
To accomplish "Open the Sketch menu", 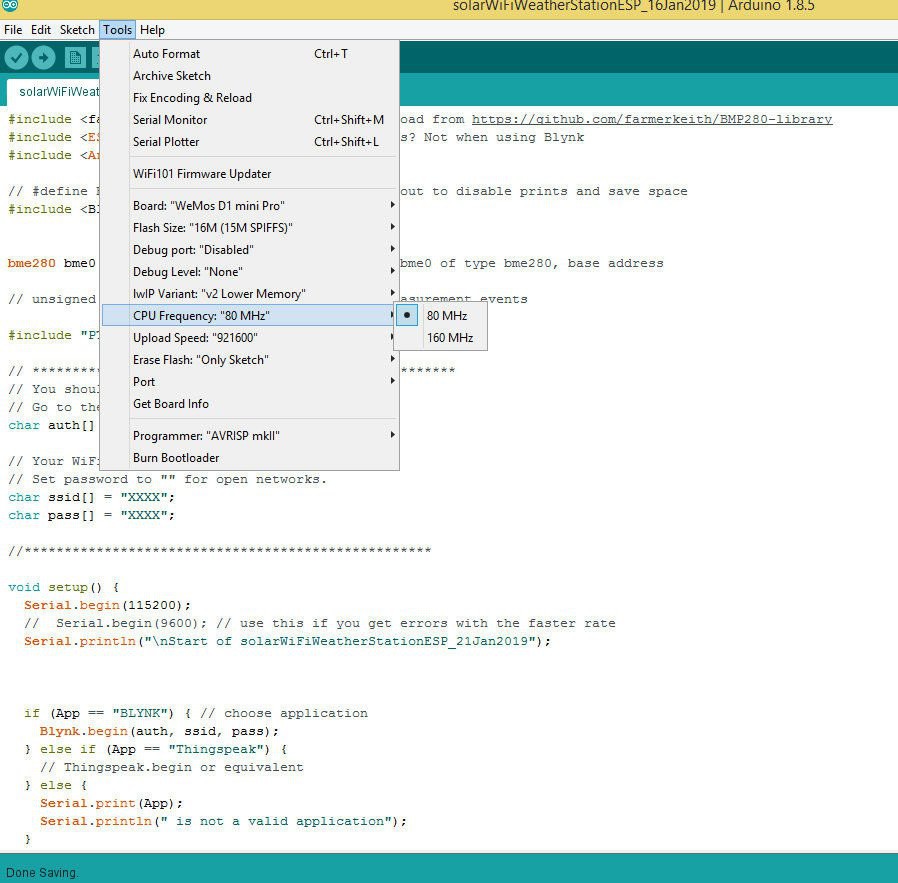I will [77, 30].
